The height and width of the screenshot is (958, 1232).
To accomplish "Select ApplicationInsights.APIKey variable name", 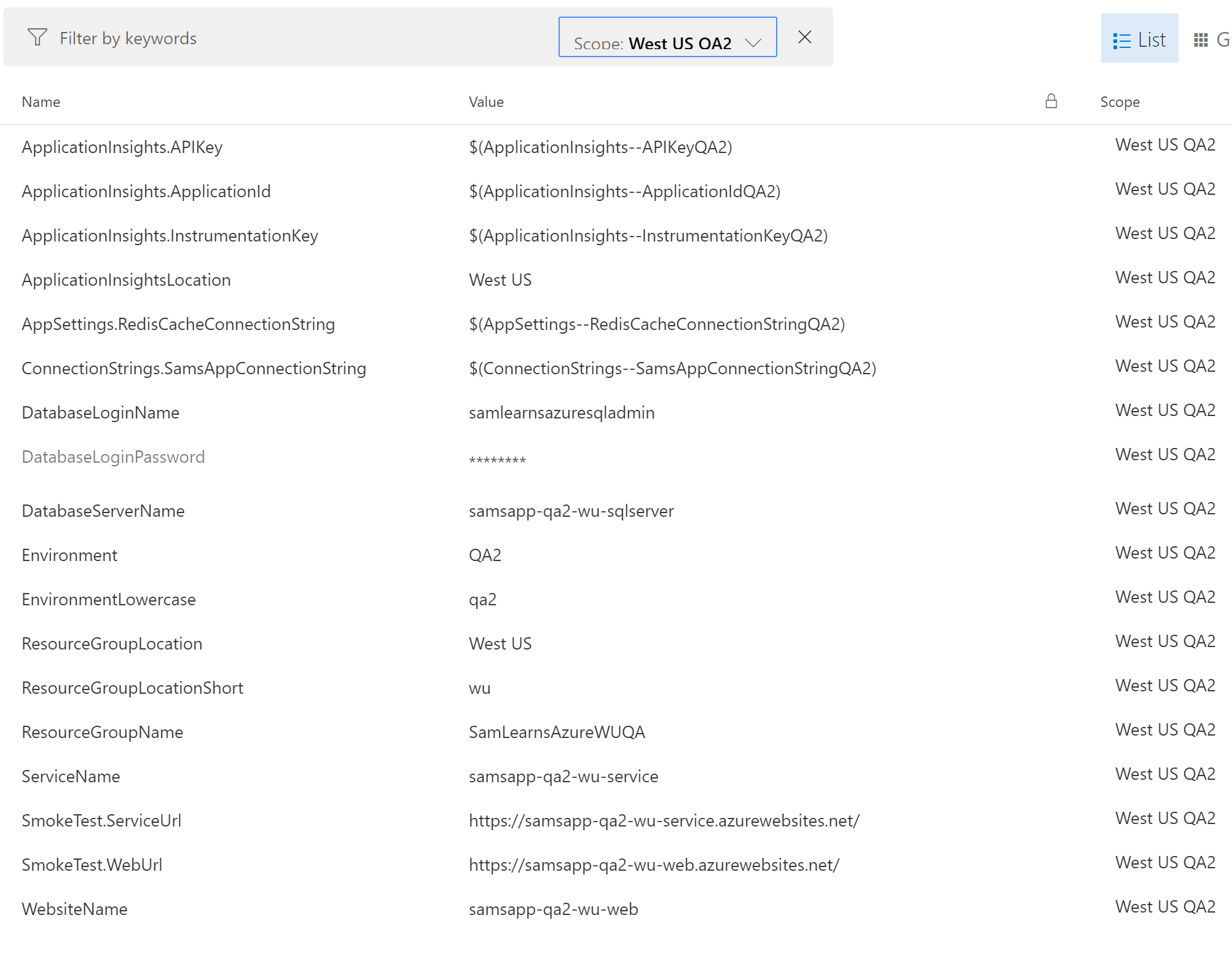I will tap(122, 147).
